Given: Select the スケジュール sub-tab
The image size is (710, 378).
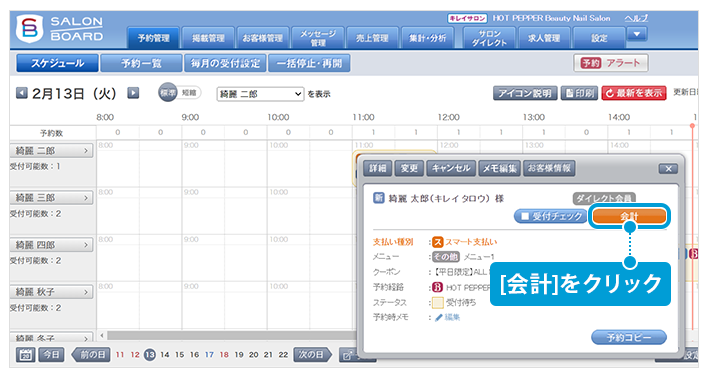Looking at the screenshot, I should (x=58, y=63).
